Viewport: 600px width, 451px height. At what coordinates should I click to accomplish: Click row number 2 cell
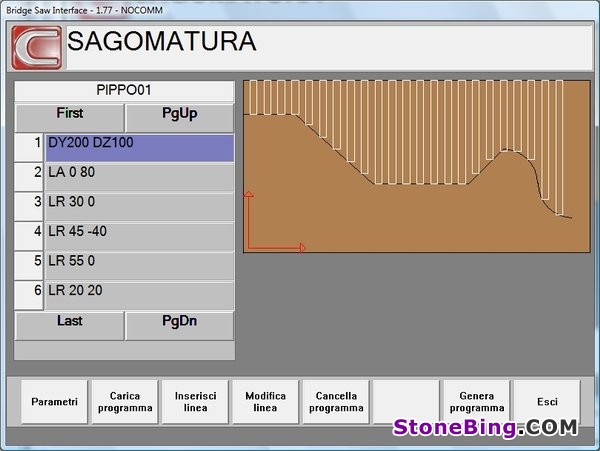(x=29, y=177)
